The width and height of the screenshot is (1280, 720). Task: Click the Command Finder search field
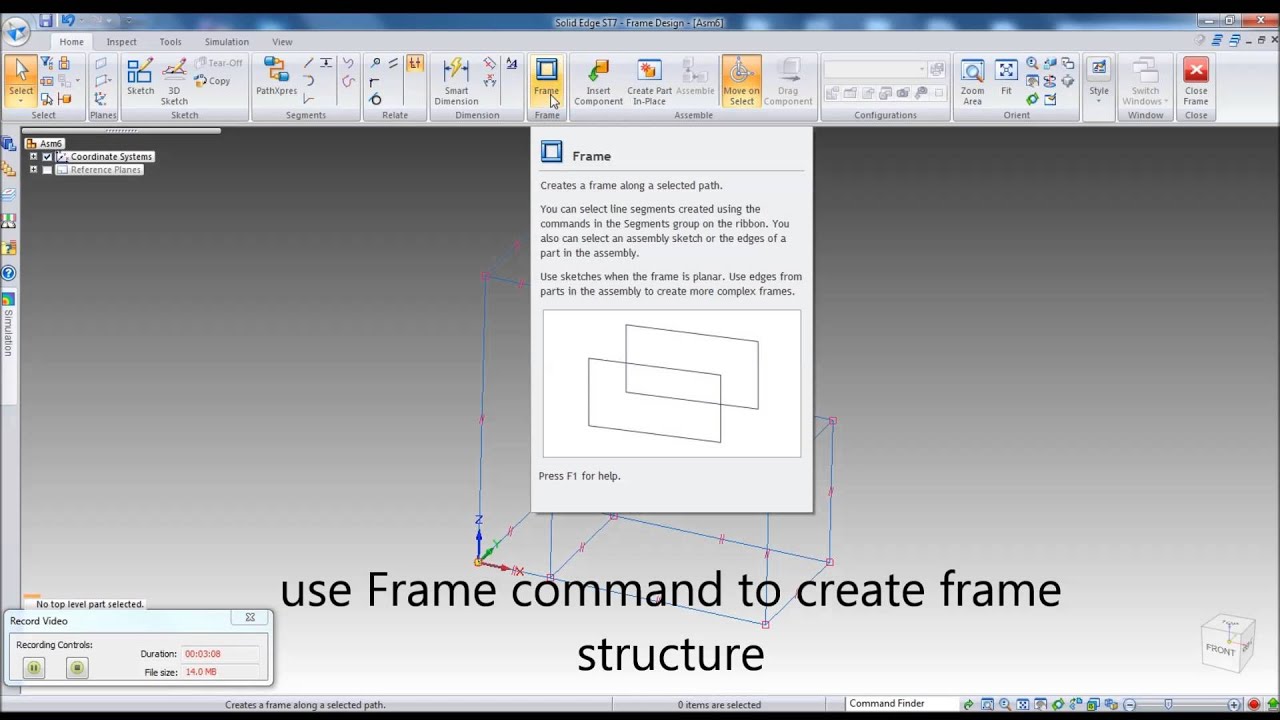[902, 704]
